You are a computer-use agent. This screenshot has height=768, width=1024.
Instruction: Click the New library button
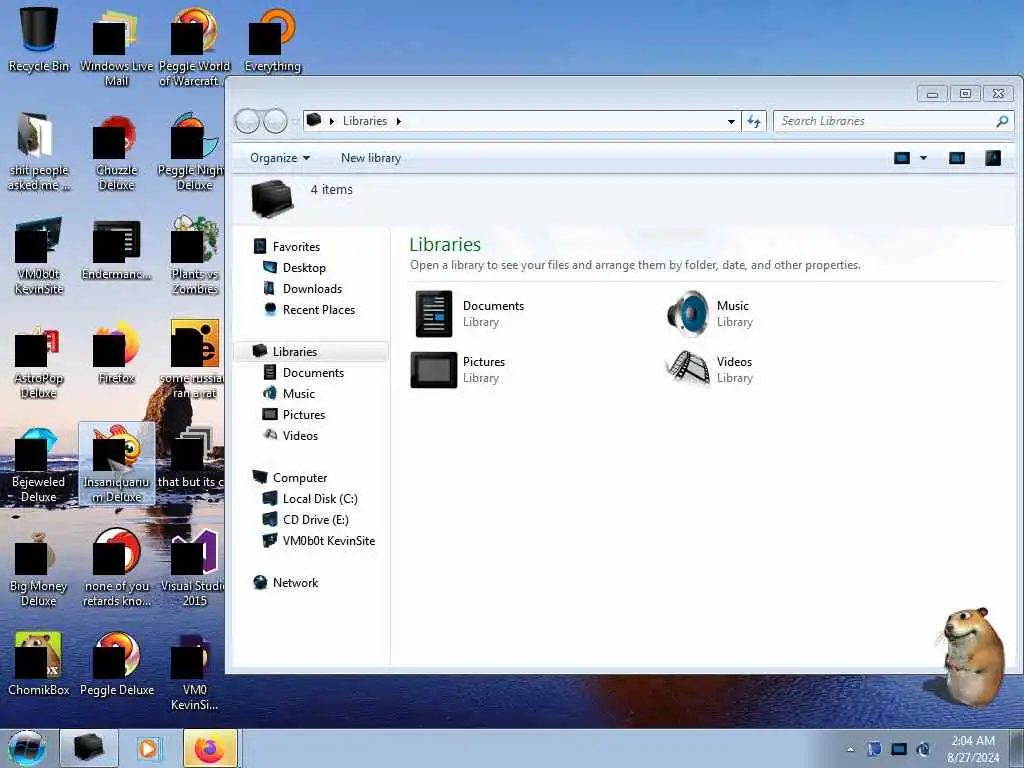pyautogui.click(x=371, y=158)
